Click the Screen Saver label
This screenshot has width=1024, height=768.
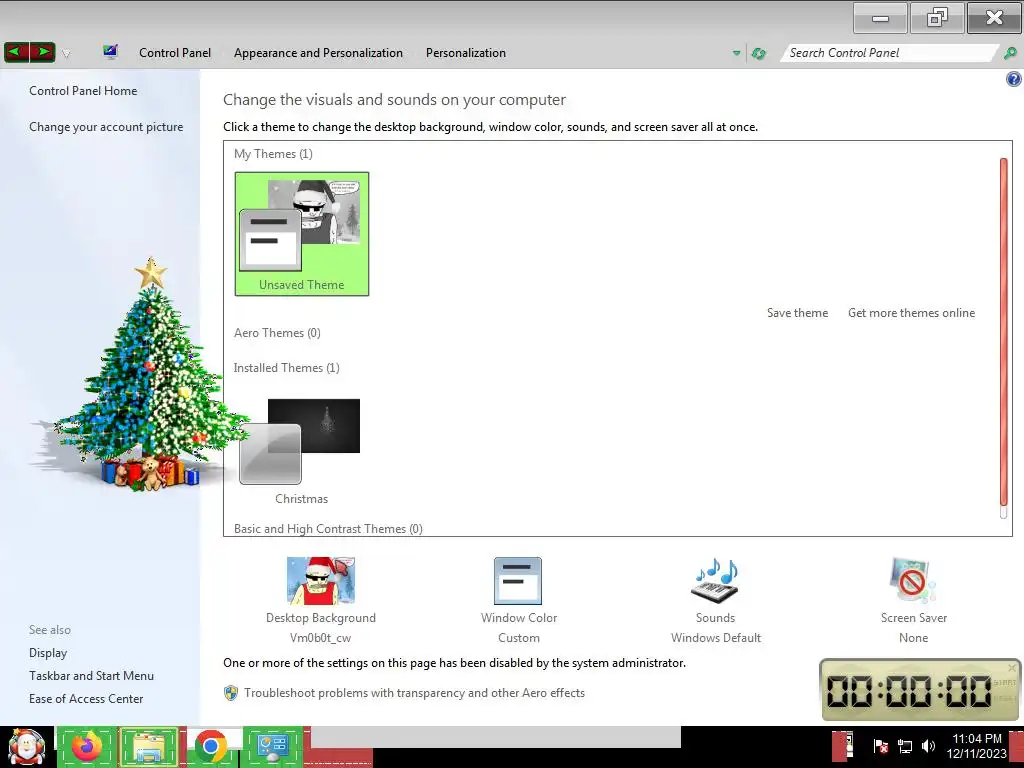point(914,618)
